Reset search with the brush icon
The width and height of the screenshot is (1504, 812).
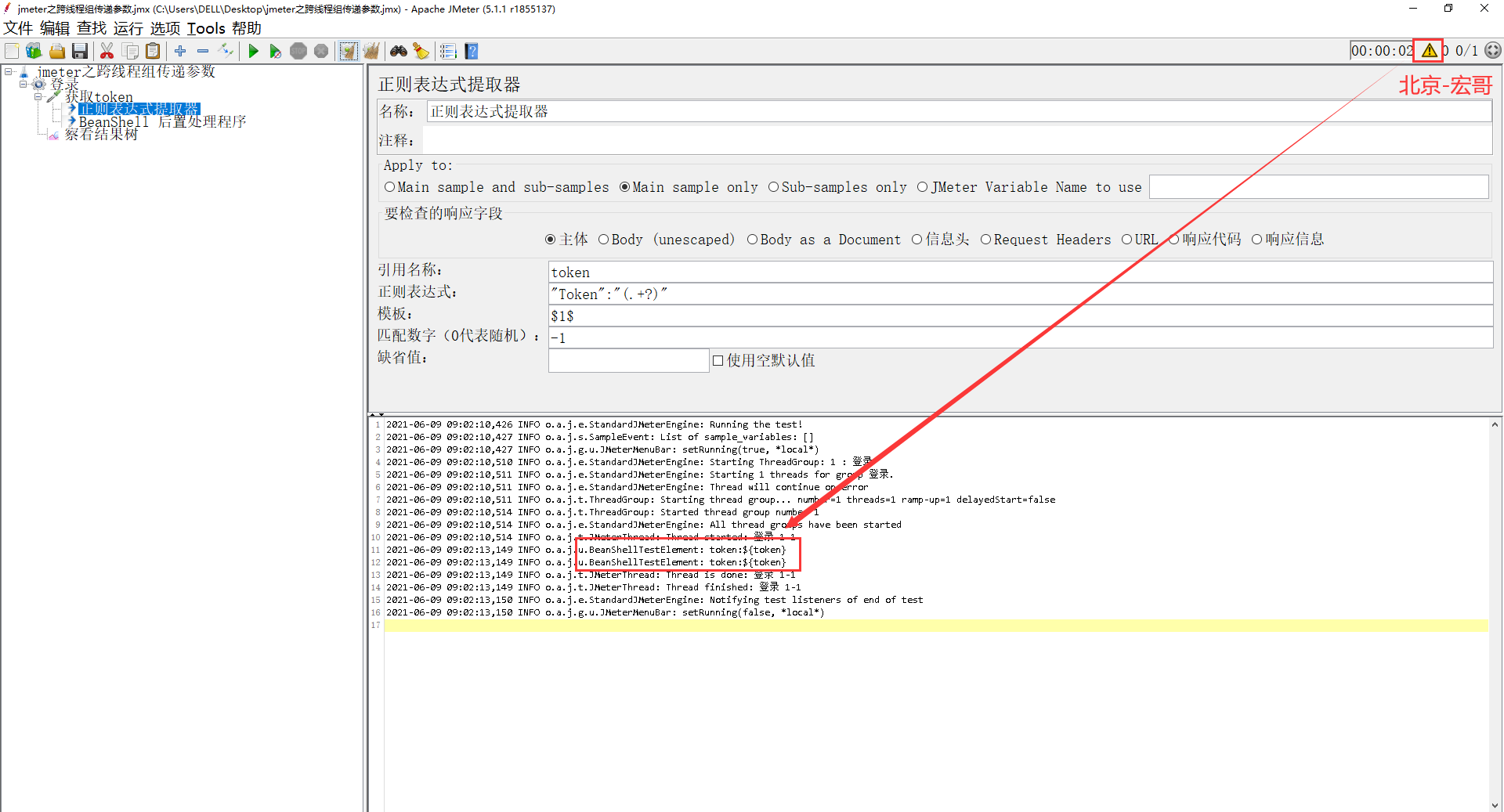click(x=421, y=52)
